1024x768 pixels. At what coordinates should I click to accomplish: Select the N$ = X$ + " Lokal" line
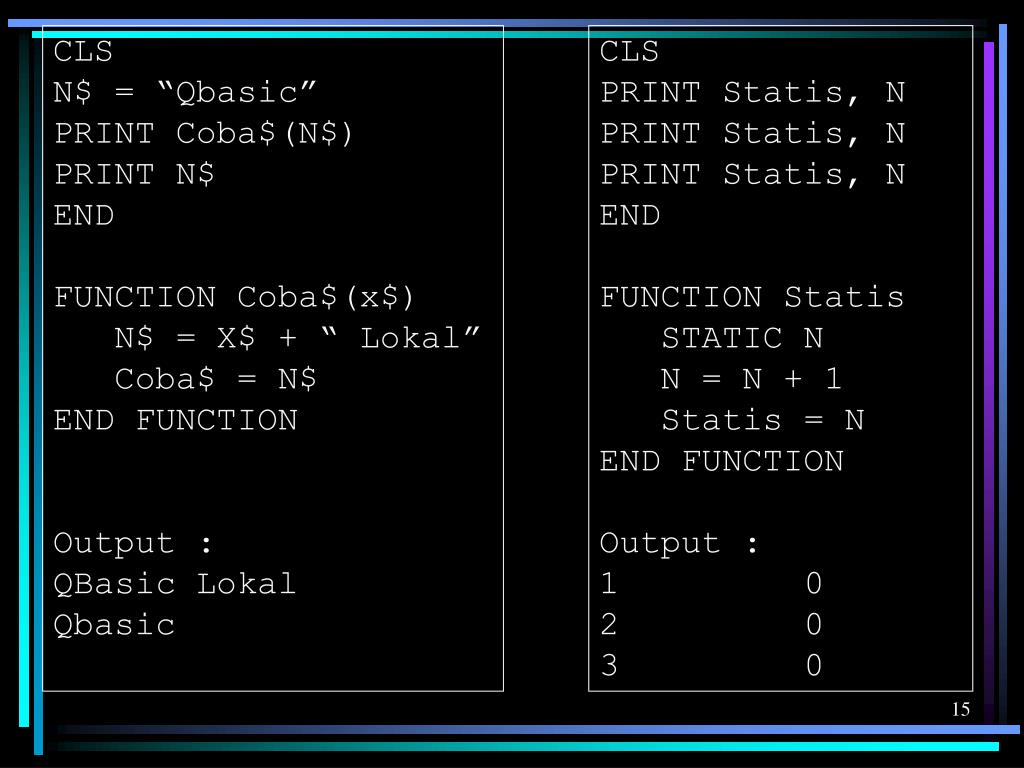click(x=297, y=338)
